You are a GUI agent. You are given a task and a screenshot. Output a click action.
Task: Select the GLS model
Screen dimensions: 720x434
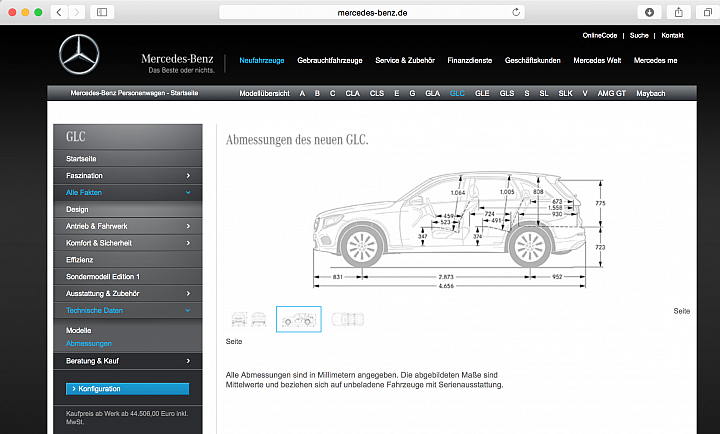click(507, 93)
